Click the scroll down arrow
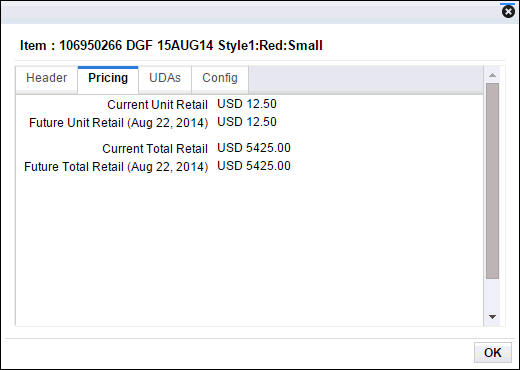Image resolution: width=520 pixels, height=370 pixels. pos(492,317)
